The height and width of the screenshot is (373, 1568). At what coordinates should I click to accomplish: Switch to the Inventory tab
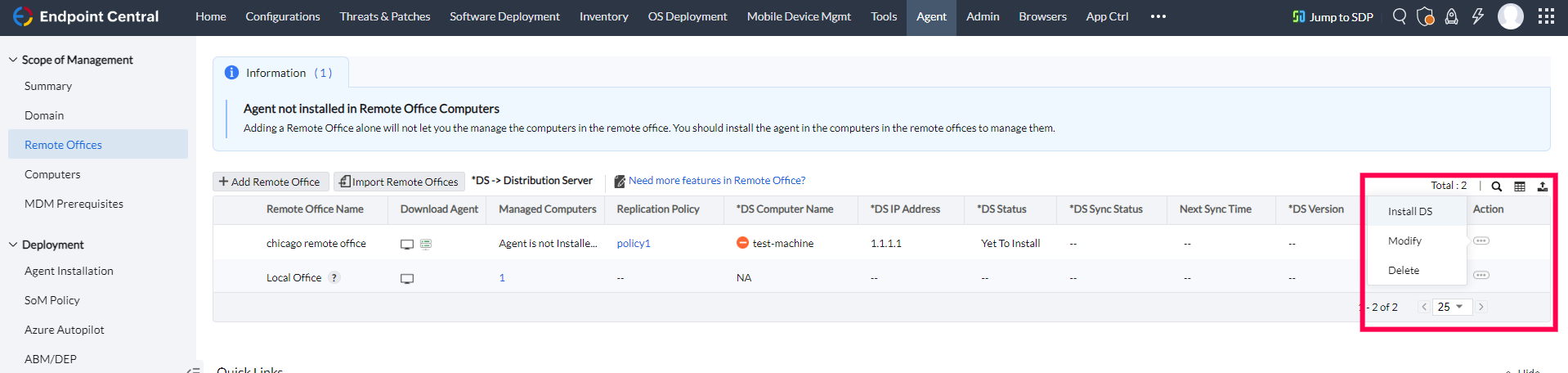click(603, 16)
